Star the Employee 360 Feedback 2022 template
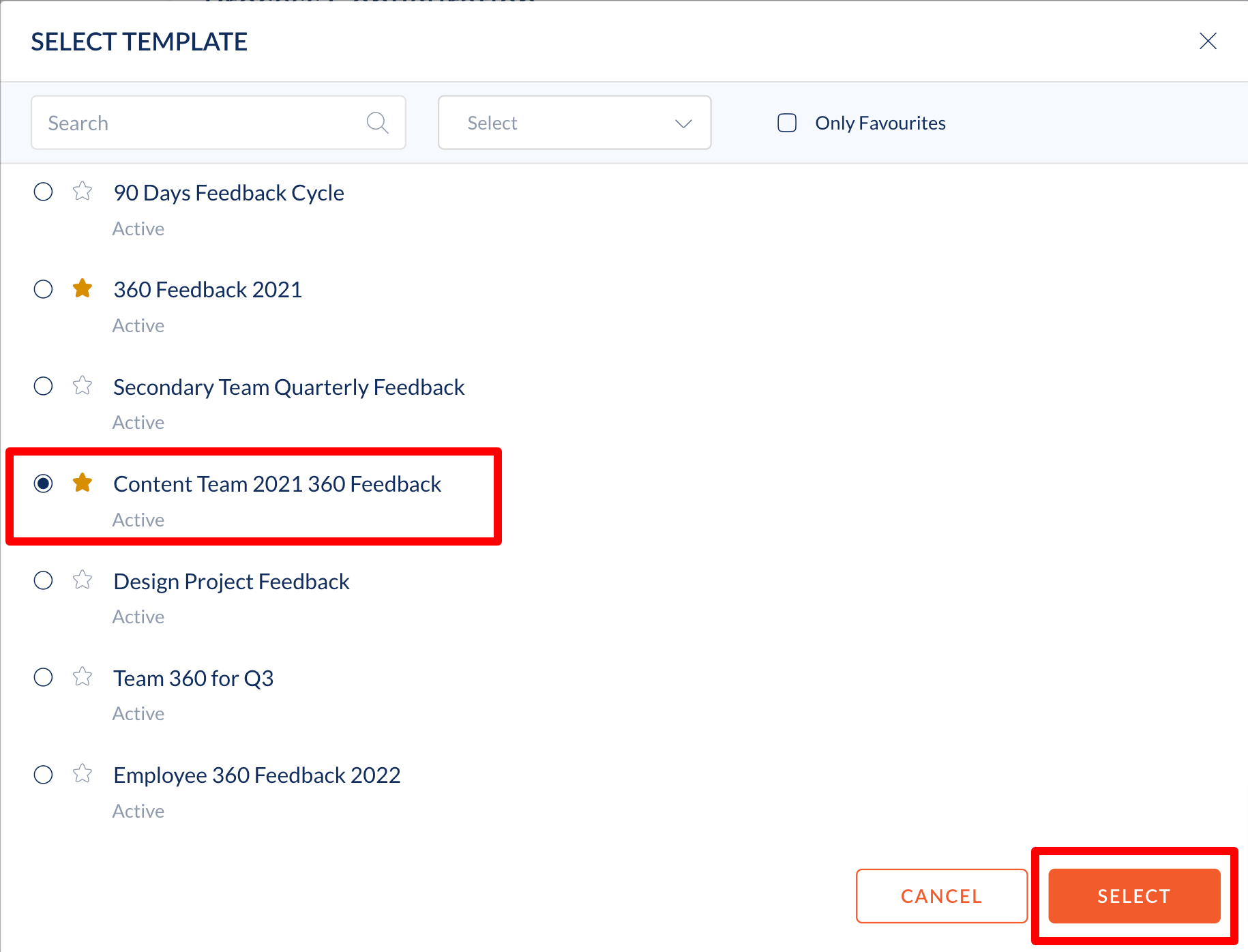 pyautogui.click(x=83, y=774)
